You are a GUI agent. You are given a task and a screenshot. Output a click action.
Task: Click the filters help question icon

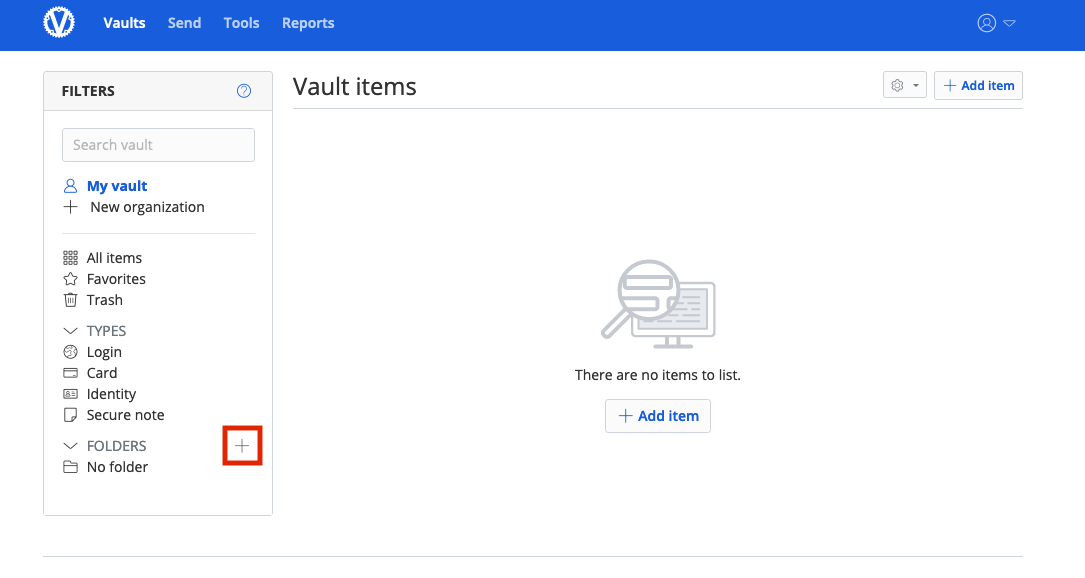click(x=244, y=91)
